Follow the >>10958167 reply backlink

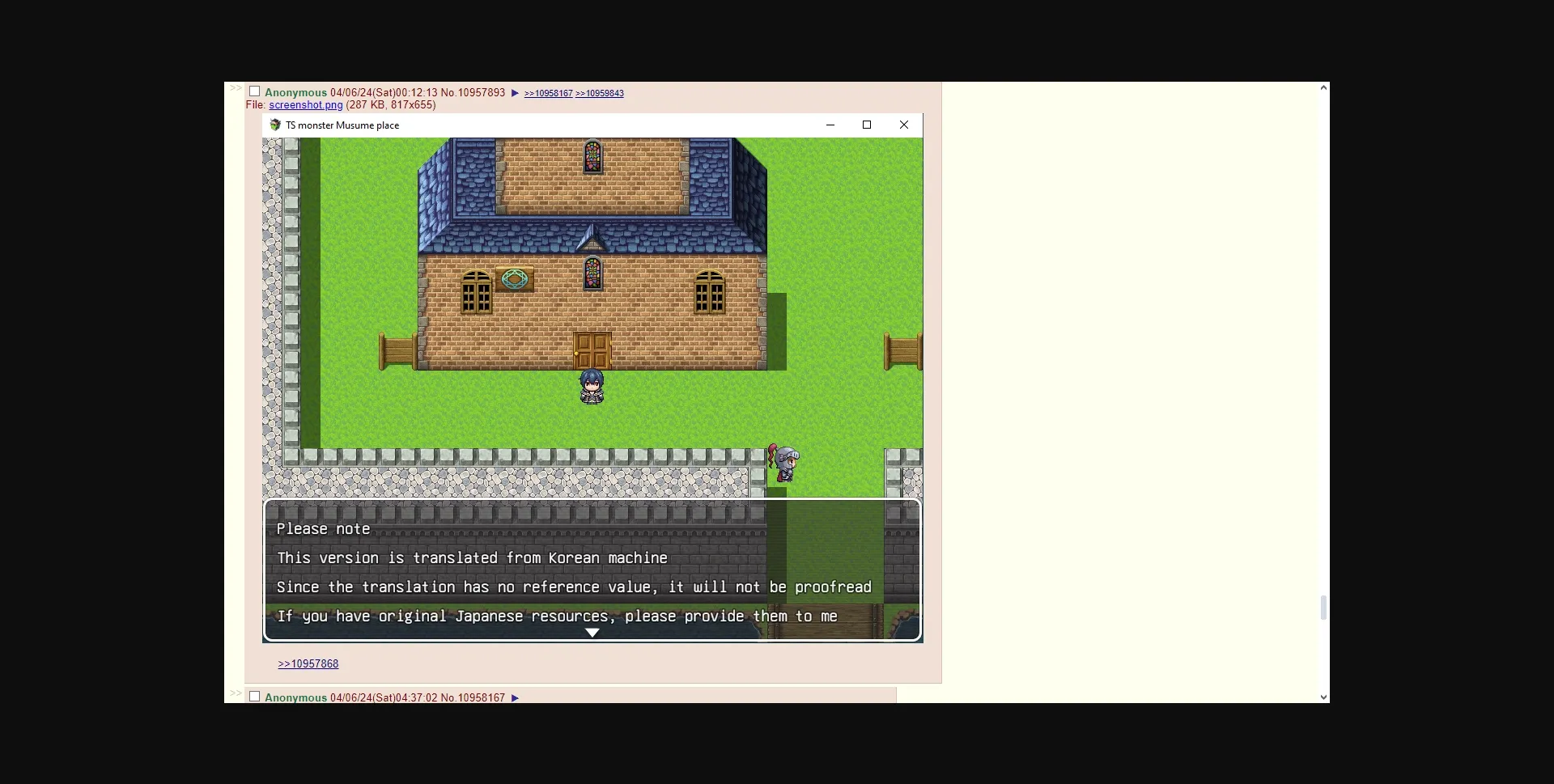pyautogui.click(x=548, y=94)
